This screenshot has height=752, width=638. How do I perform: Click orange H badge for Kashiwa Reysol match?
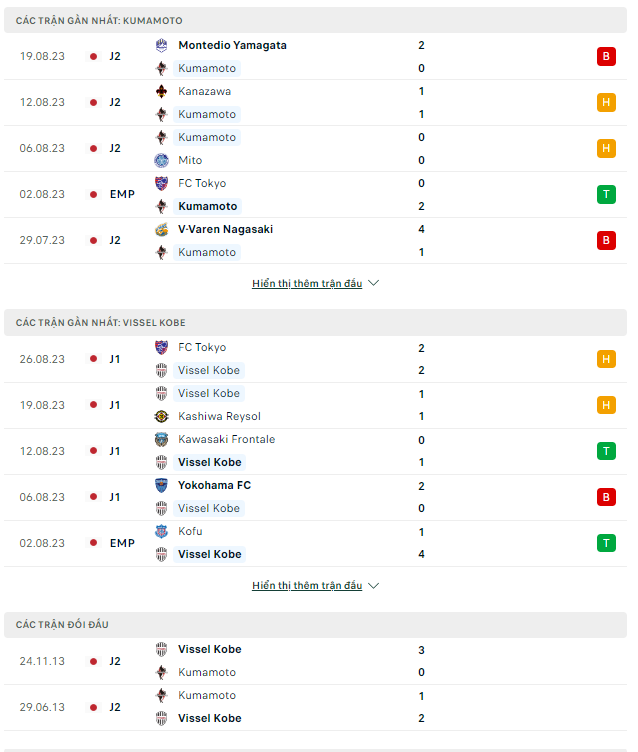(x=606, y=405)
